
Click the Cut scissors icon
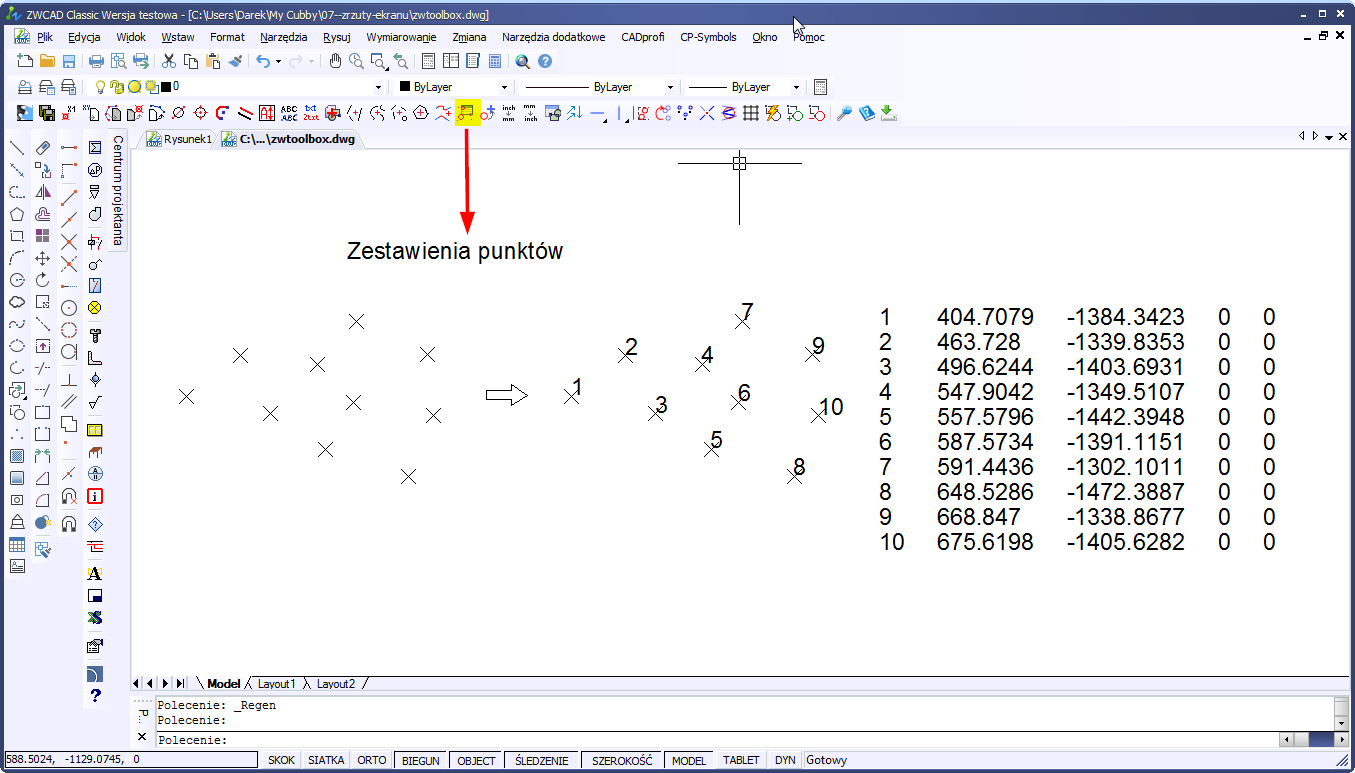(x=169, y=61)
